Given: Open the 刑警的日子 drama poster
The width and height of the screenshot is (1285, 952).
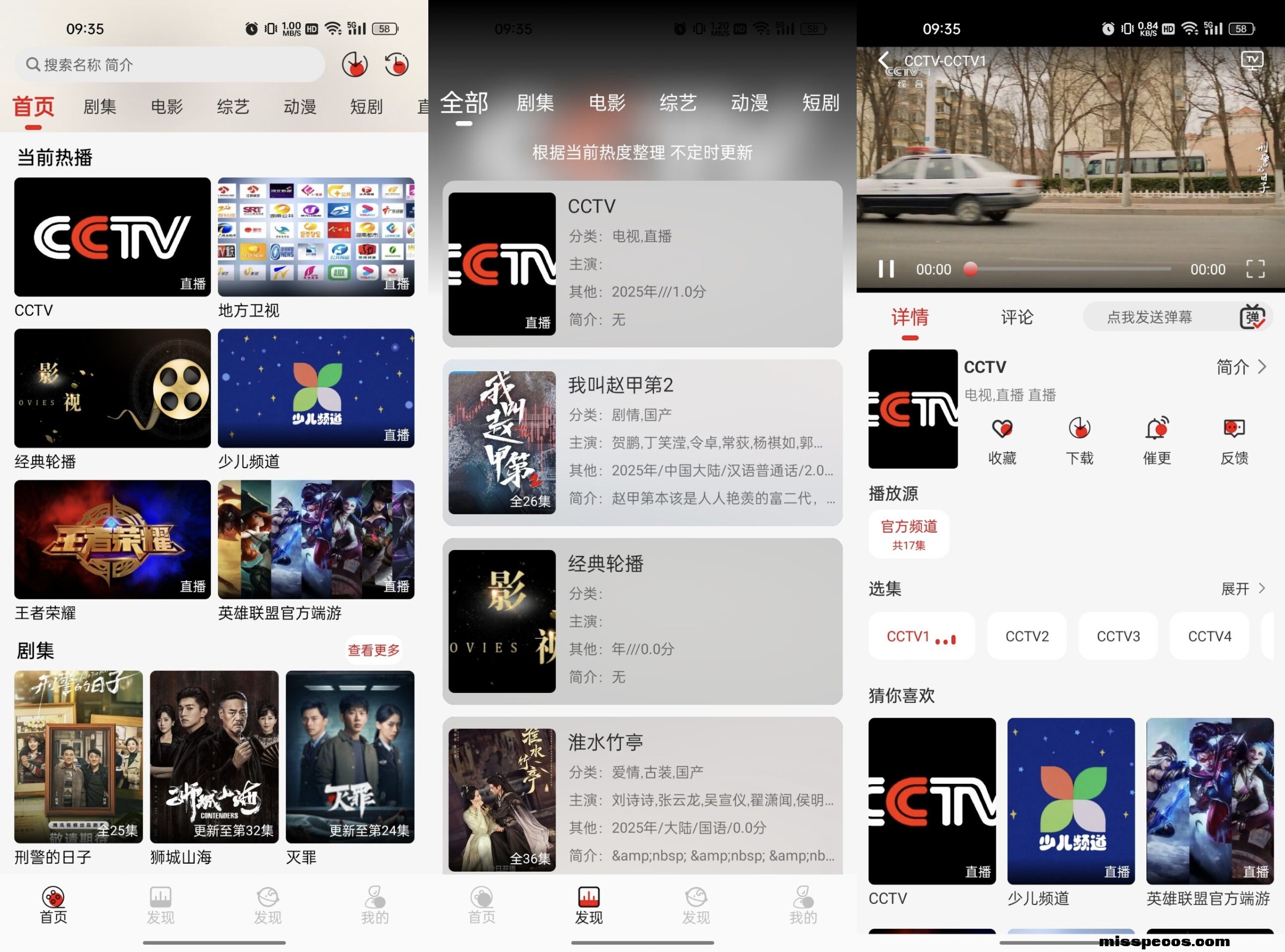Looking at the screenshot, I should pos(78,757).
